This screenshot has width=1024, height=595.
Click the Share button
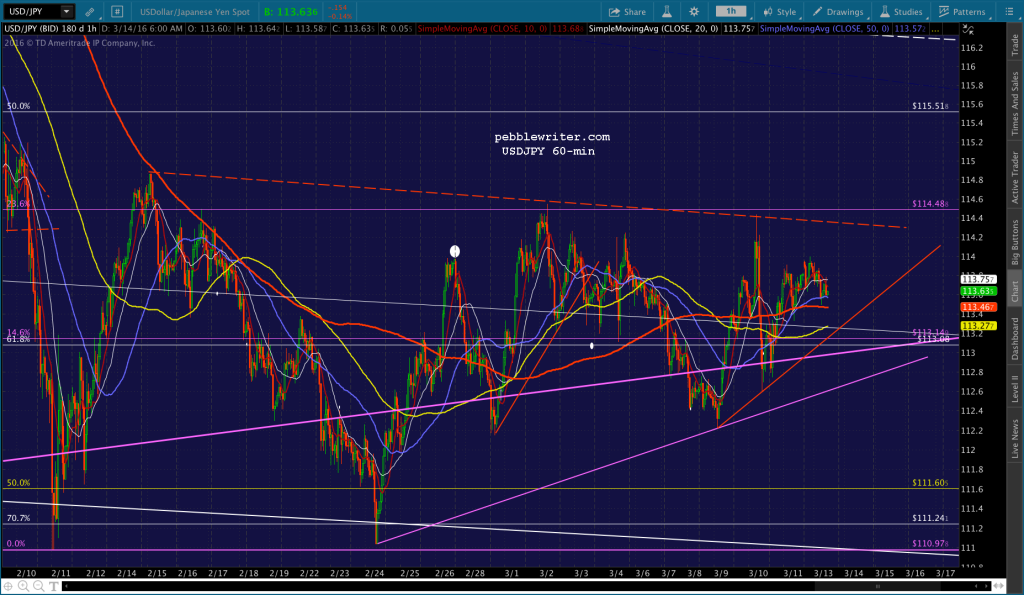click(x=627, y=12)
